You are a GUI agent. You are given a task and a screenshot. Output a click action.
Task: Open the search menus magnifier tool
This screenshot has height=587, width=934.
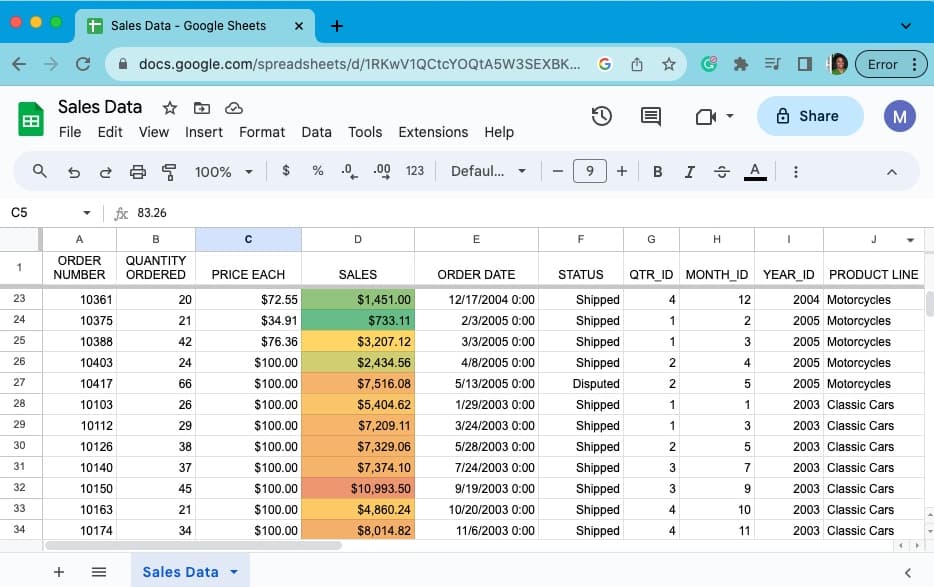click(39, 172)
